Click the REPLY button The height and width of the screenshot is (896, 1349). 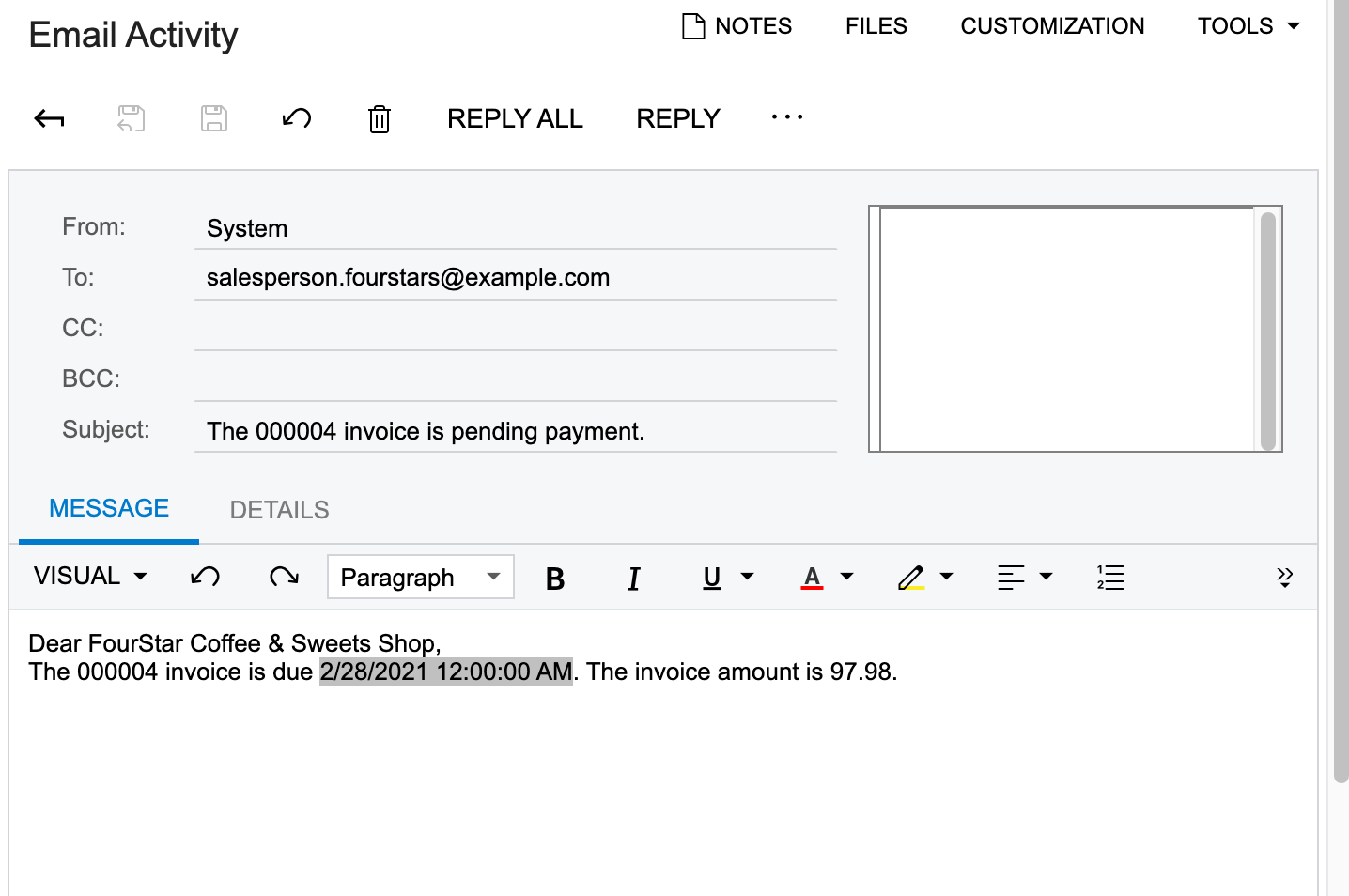tap(678, 118)
